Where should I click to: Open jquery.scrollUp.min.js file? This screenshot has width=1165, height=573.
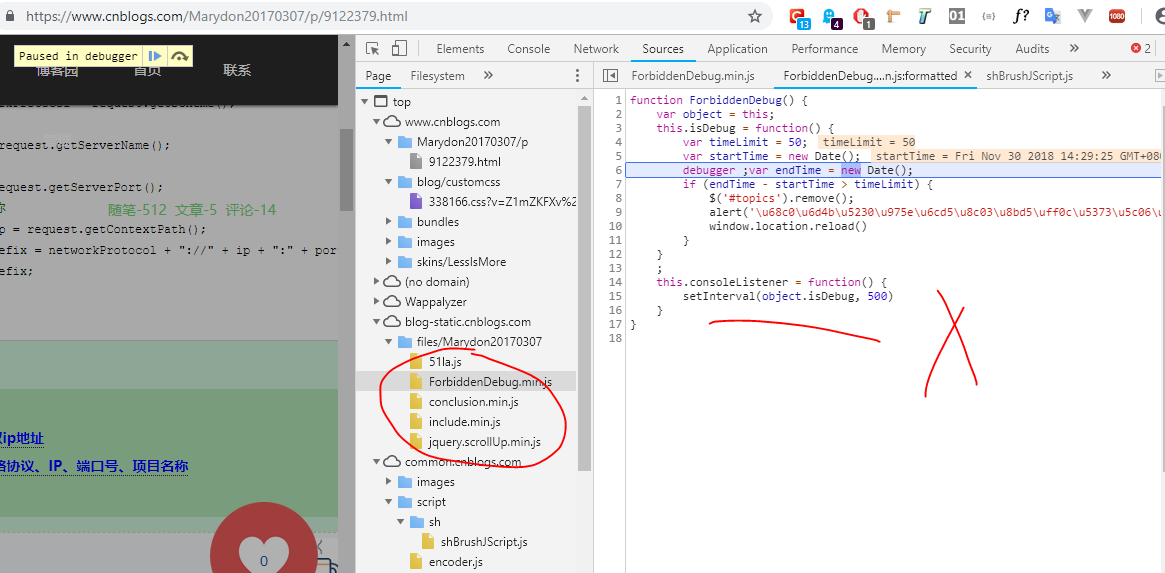click(484, 442)
